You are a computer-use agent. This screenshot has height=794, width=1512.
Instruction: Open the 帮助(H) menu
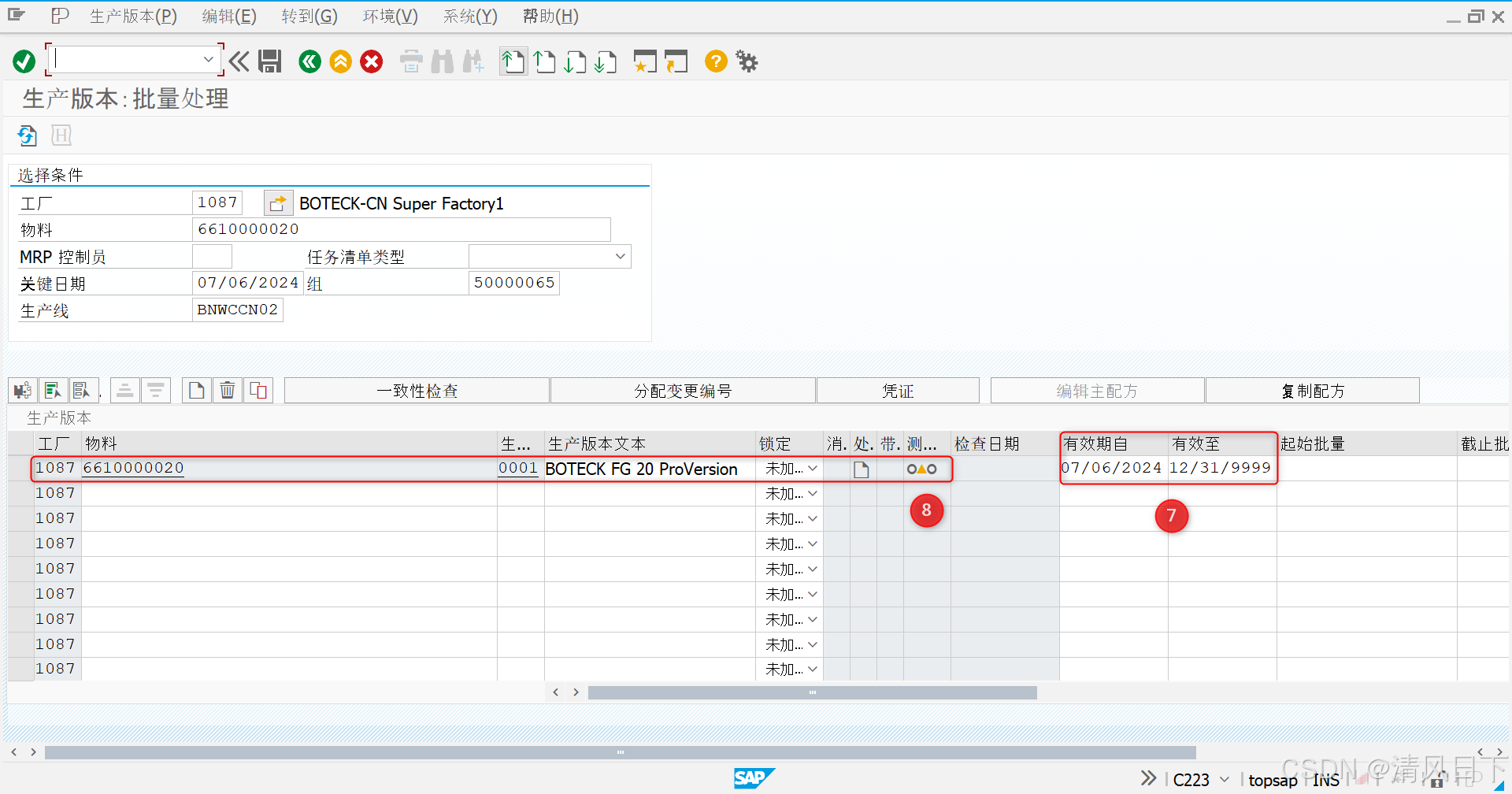click(550, 17)
